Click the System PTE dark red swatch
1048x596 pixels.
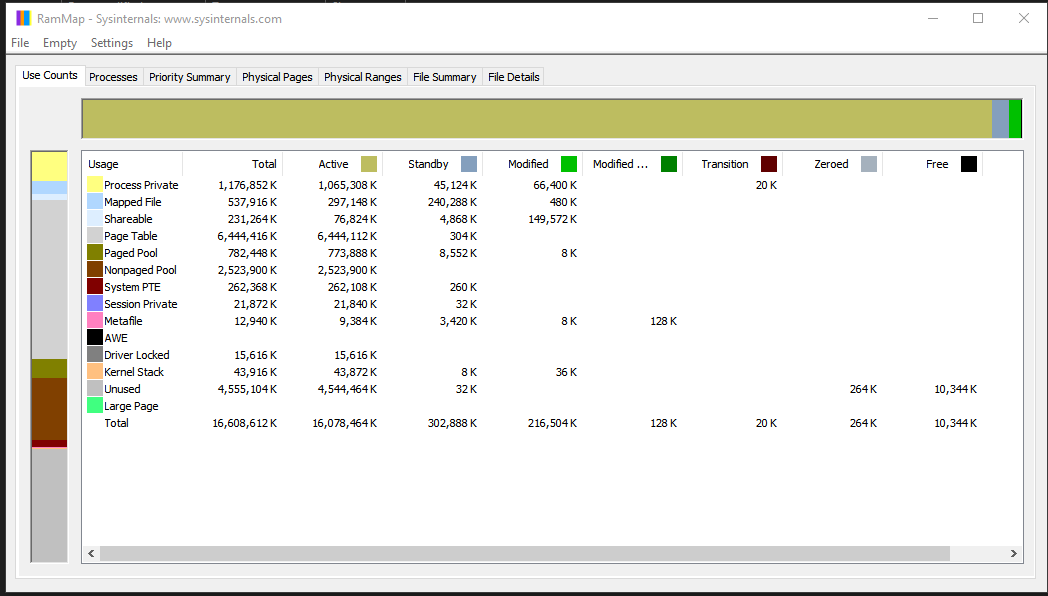tap(95, 287)
